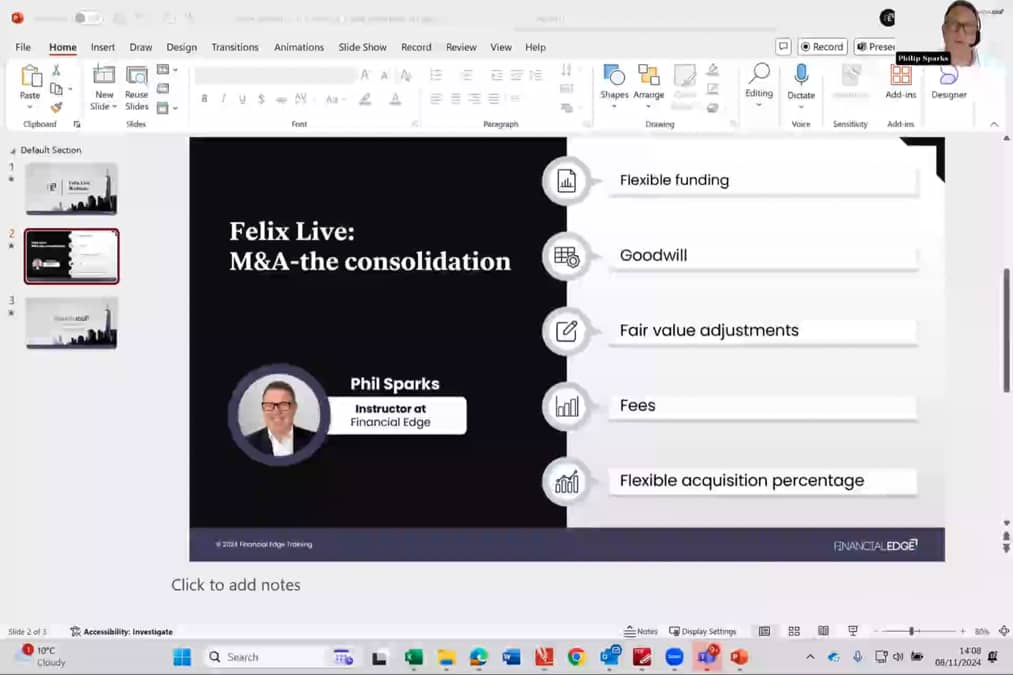This screenshot has height=675, width=1013.
Task: Expand the Copy dropdown arrow
Action: point(70,89)
